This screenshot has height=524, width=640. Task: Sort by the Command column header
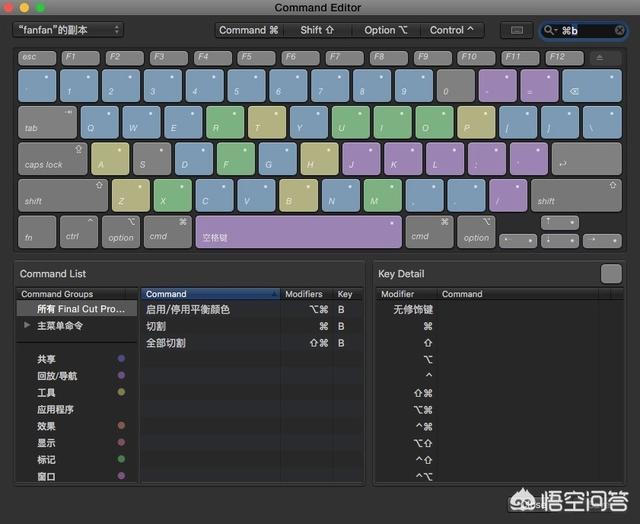210,294
